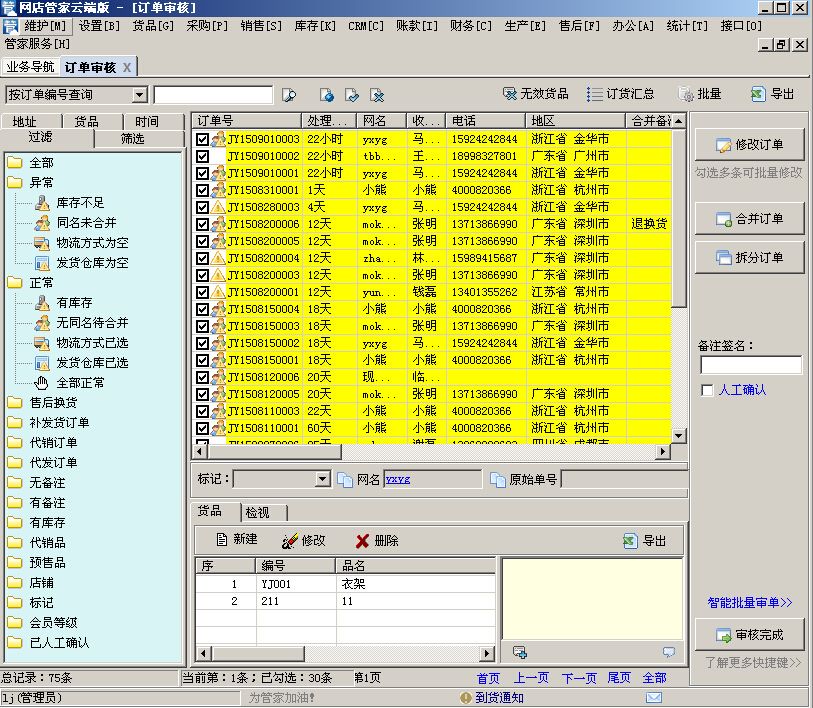
Task: Click the 备注签名 input field
Action: (x=750, y=365)
